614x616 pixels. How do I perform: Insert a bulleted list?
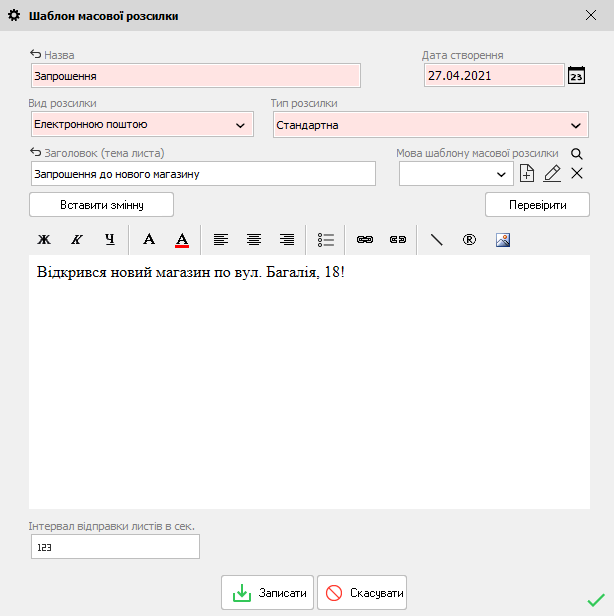pyautogui.click(x=326, y=240)
